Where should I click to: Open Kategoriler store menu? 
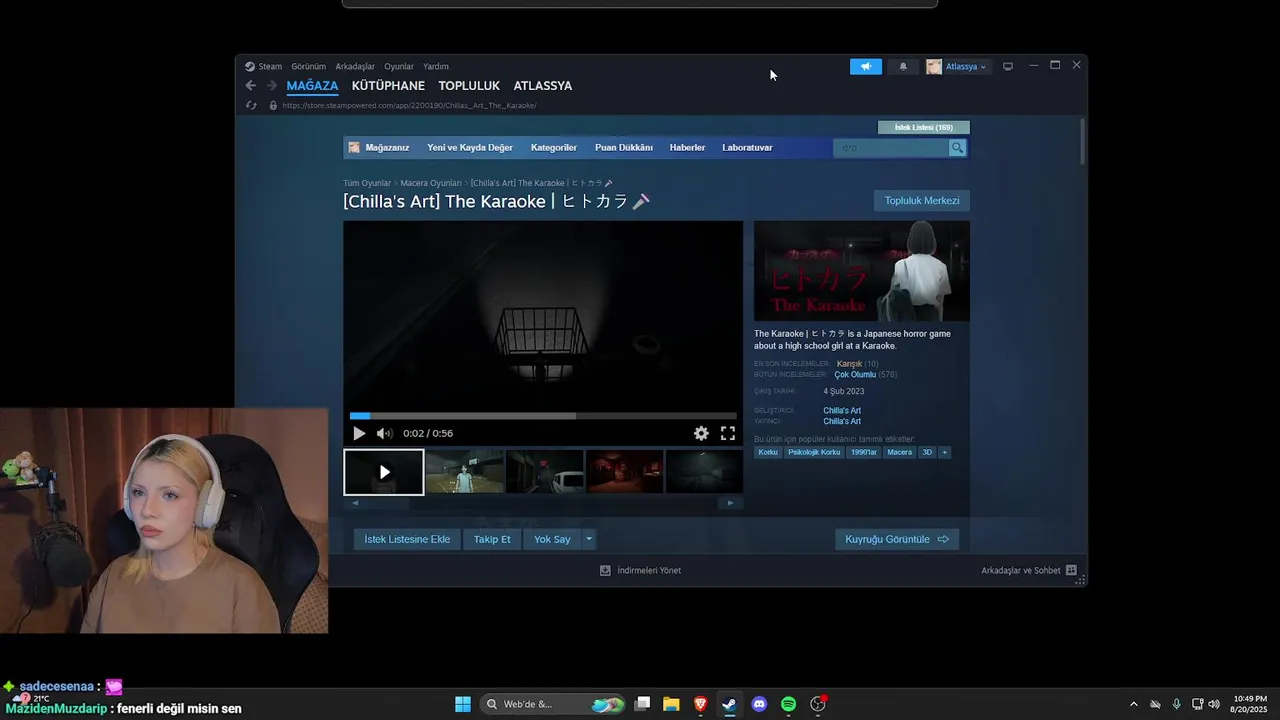point(554,148)
